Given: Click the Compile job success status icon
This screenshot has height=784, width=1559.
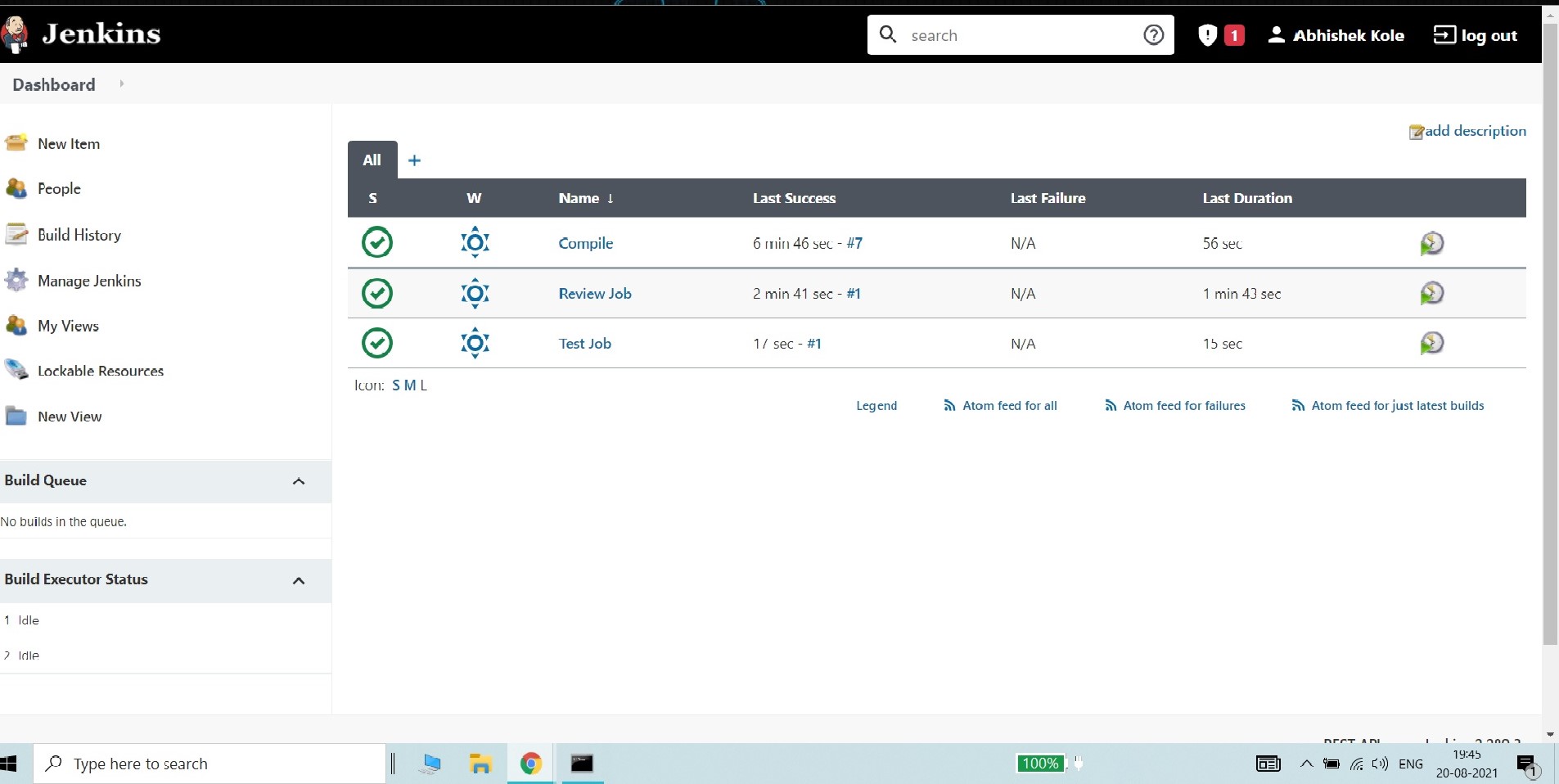Looking at the screenshot, I should pyautogui.click(x=377, y=242).
